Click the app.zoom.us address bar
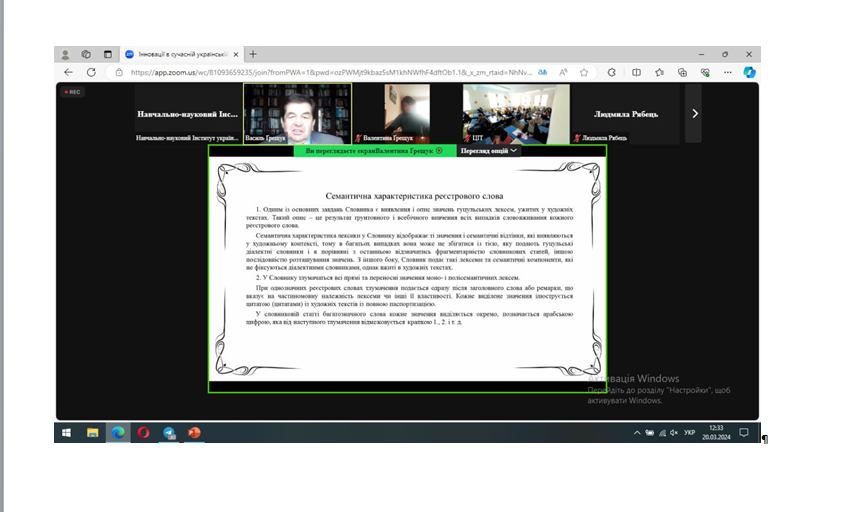This screenshot has height=512, width=850. (320, 72)
